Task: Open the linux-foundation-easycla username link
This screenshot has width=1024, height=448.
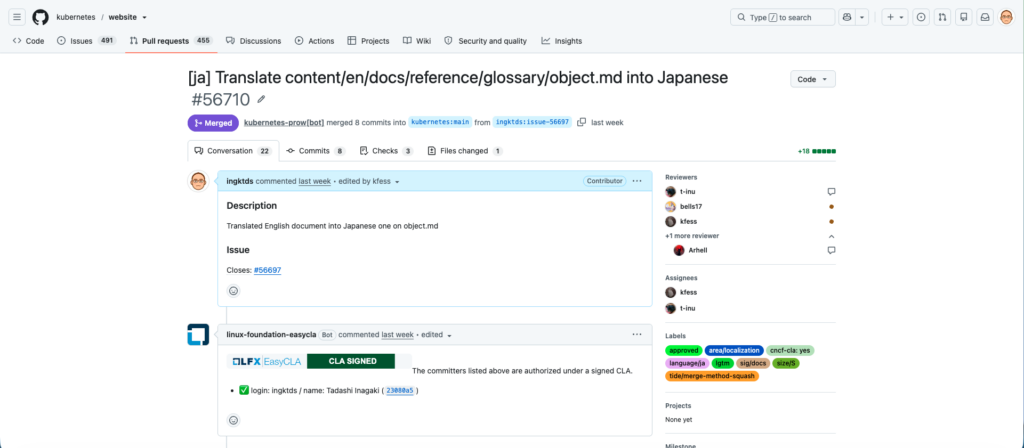Action: [x=272, y=334]
